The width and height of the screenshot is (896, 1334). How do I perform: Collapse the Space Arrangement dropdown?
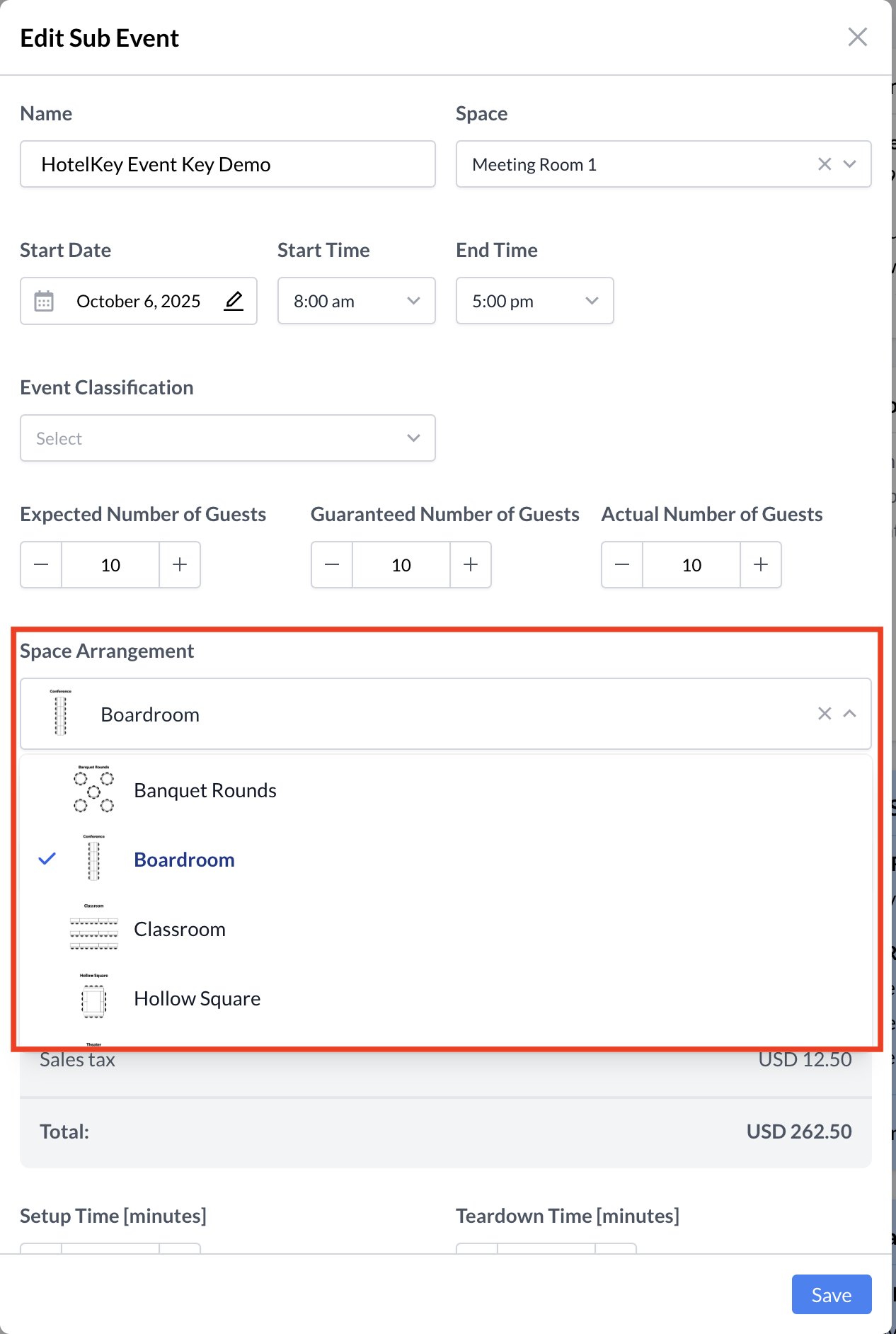tap(850, 714)
